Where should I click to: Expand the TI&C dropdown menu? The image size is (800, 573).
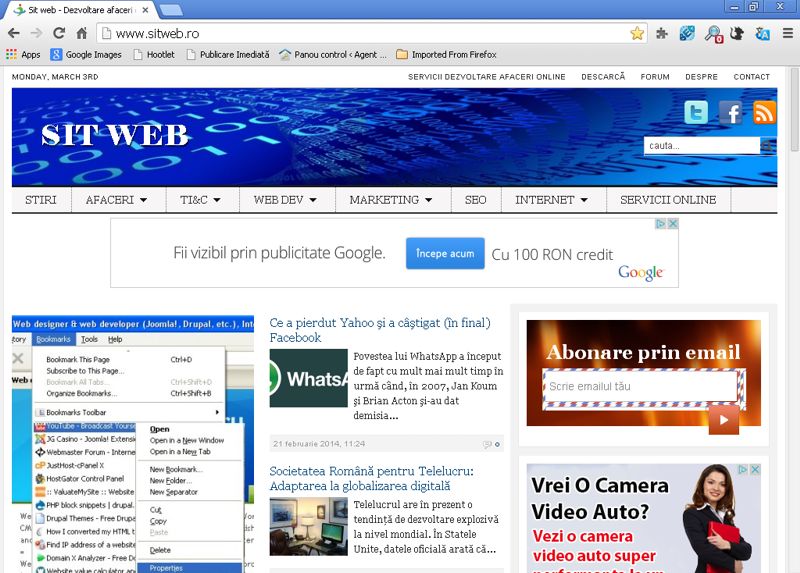(x=203, y=200)
